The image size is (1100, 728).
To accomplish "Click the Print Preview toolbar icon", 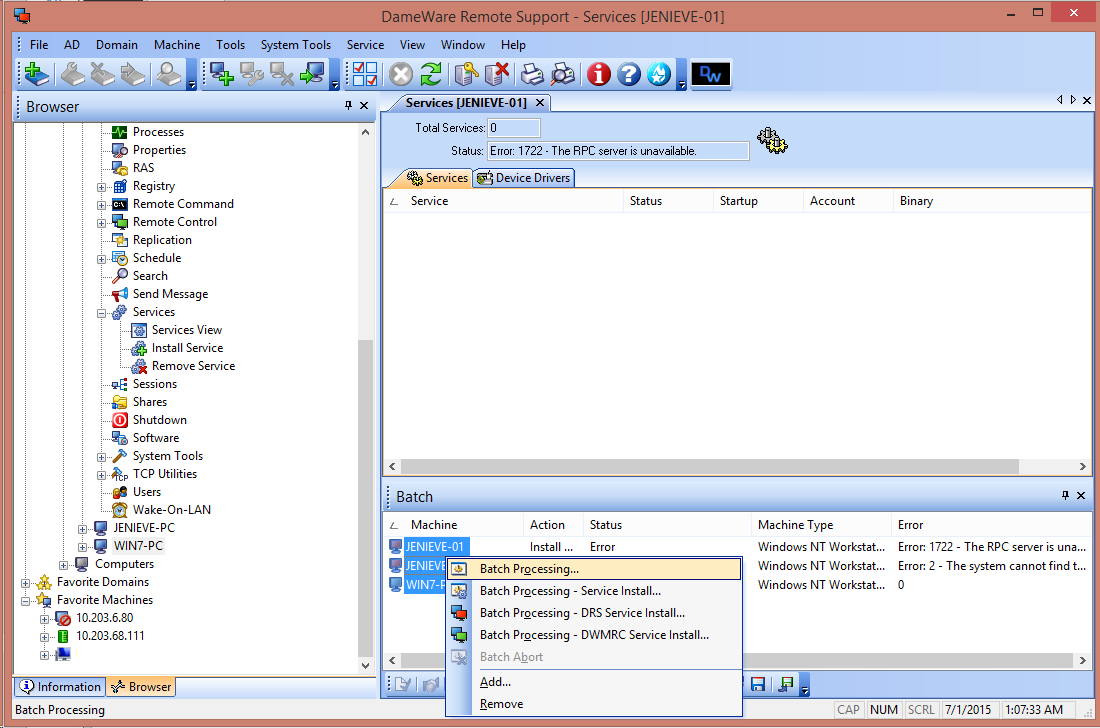I will [x=564, y=74].
